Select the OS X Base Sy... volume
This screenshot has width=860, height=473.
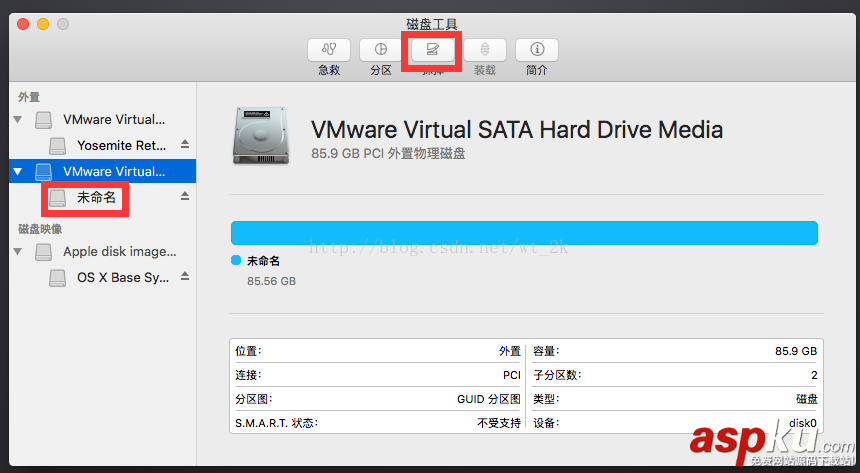(122, 278)
